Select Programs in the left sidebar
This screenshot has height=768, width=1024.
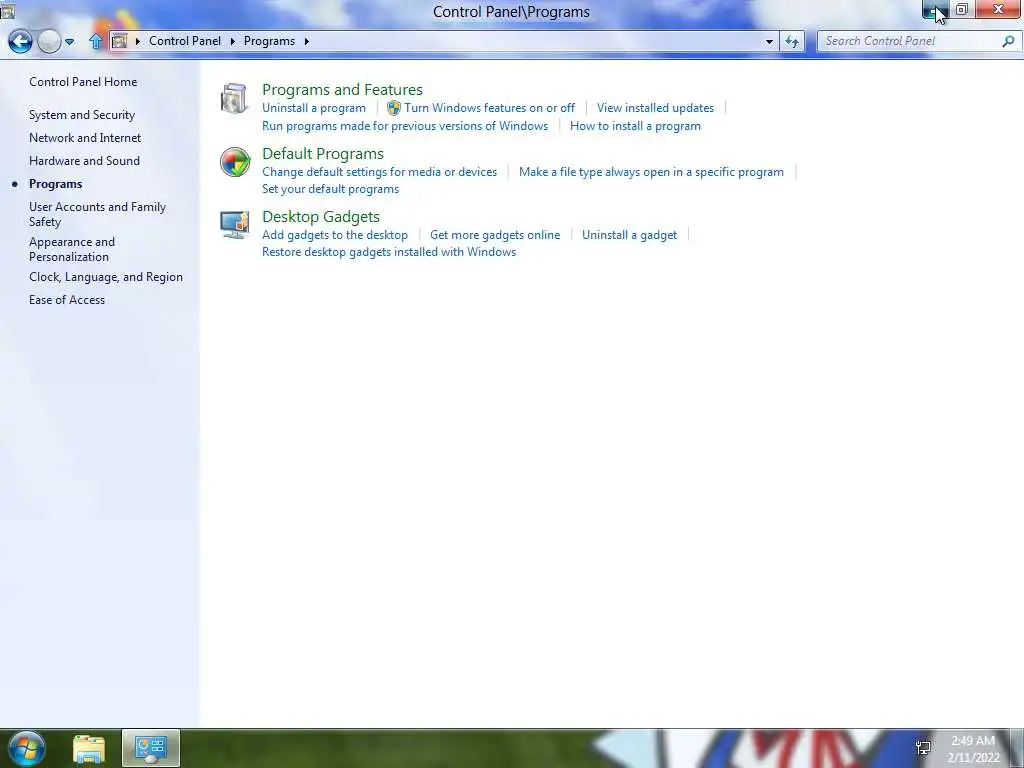[x=56, y=184]
